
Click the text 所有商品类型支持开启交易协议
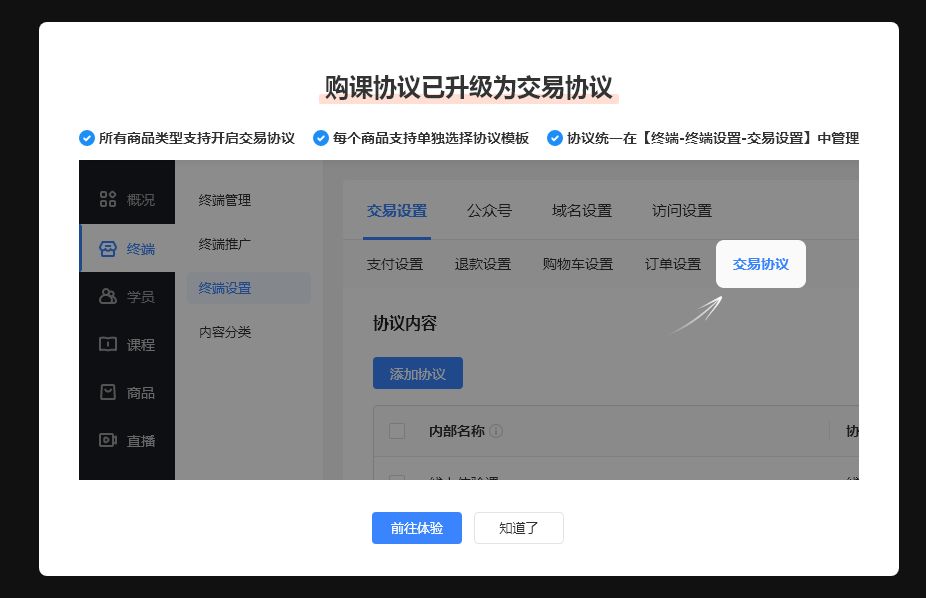click(197, 138)
